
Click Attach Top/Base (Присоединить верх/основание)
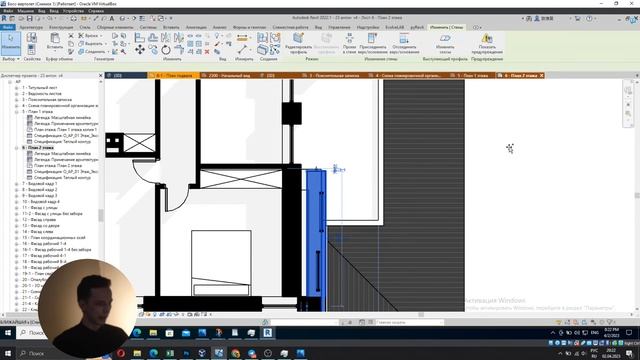[373, 43]
